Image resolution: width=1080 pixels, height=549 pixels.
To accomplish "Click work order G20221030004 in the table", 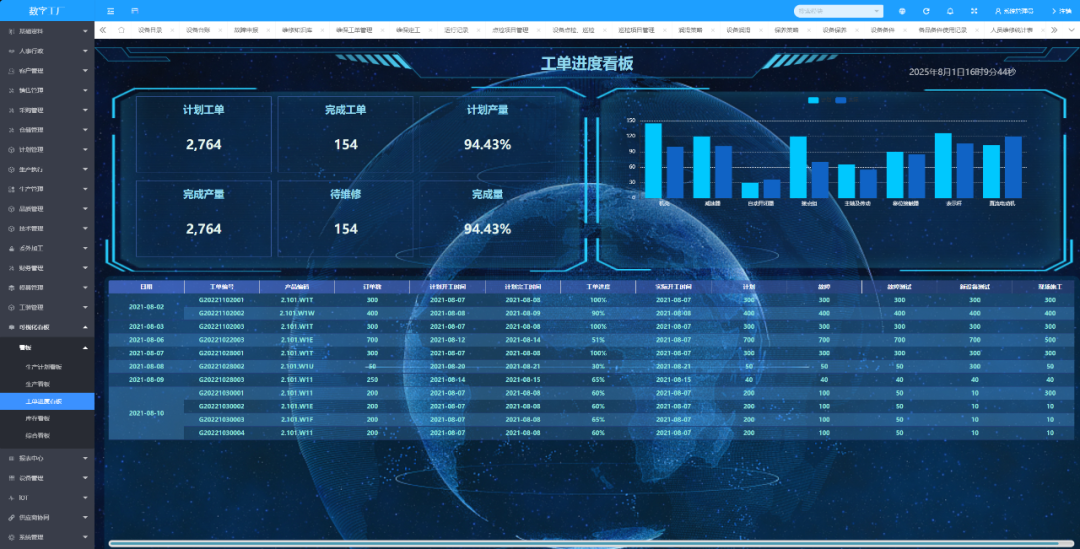I will click(x=222, y=433).
